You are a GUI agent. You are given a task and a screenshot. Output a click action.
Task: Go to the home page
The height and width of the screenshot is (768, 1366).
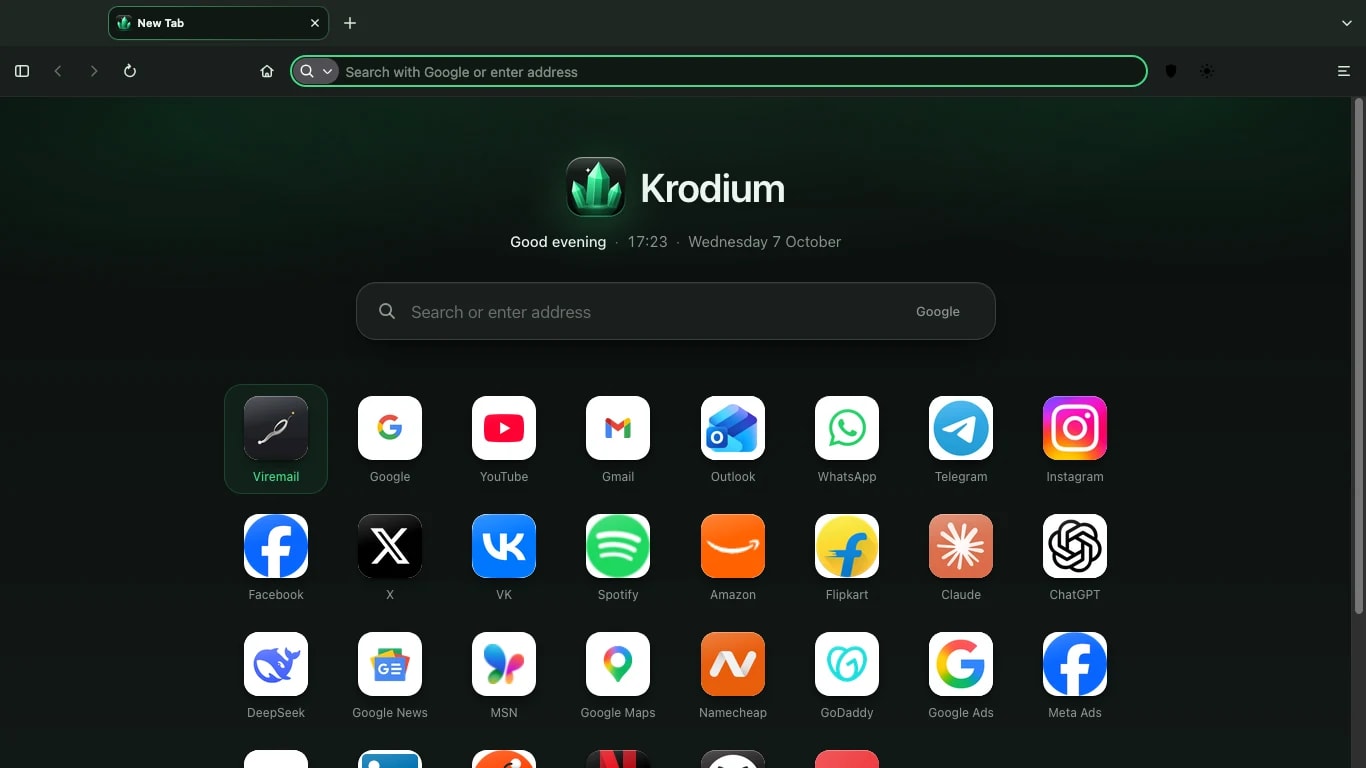point(267,71)
